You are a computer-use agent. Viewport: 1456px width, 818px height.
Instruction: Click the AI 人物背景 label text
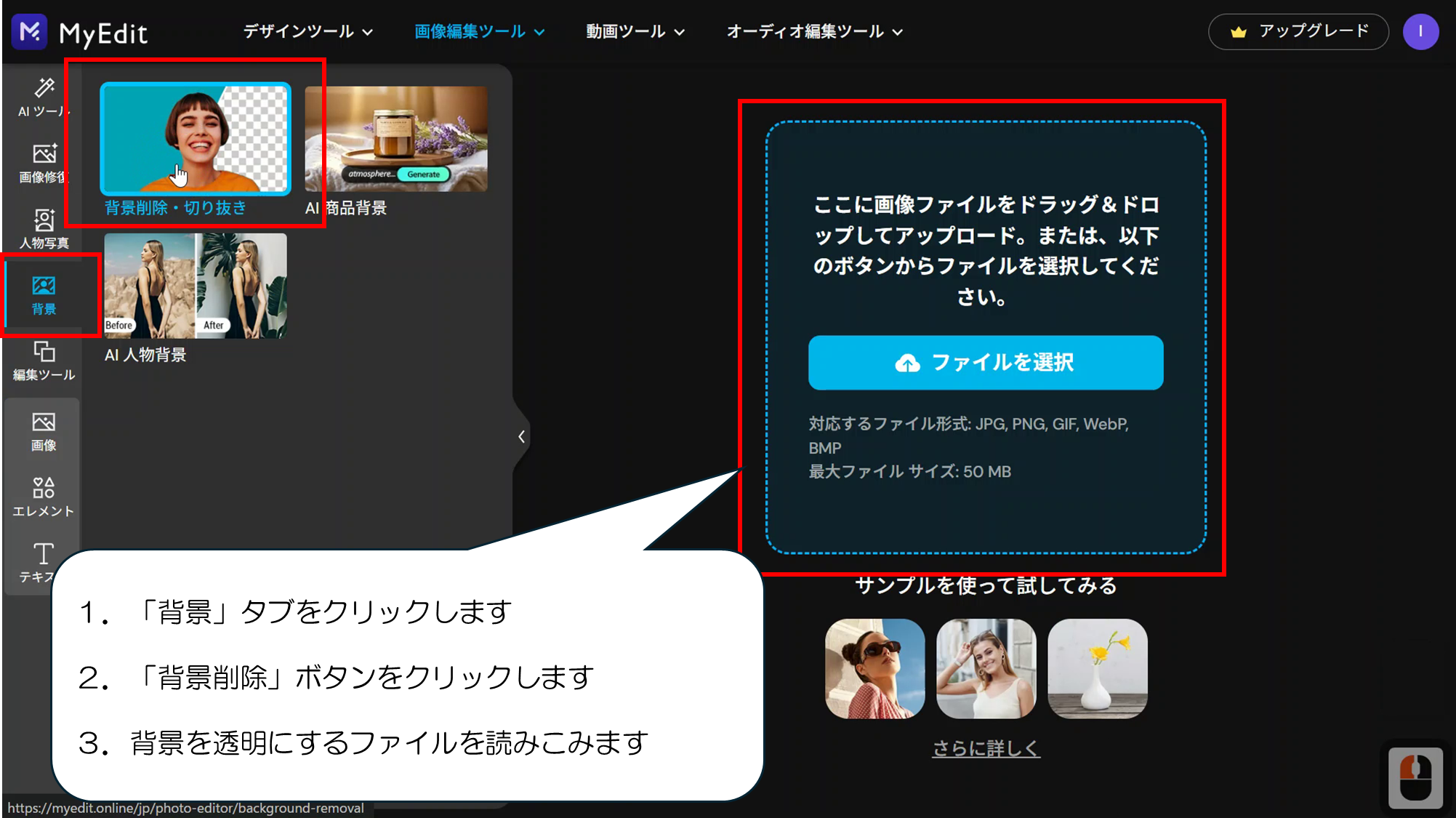(x=145, y=355)
